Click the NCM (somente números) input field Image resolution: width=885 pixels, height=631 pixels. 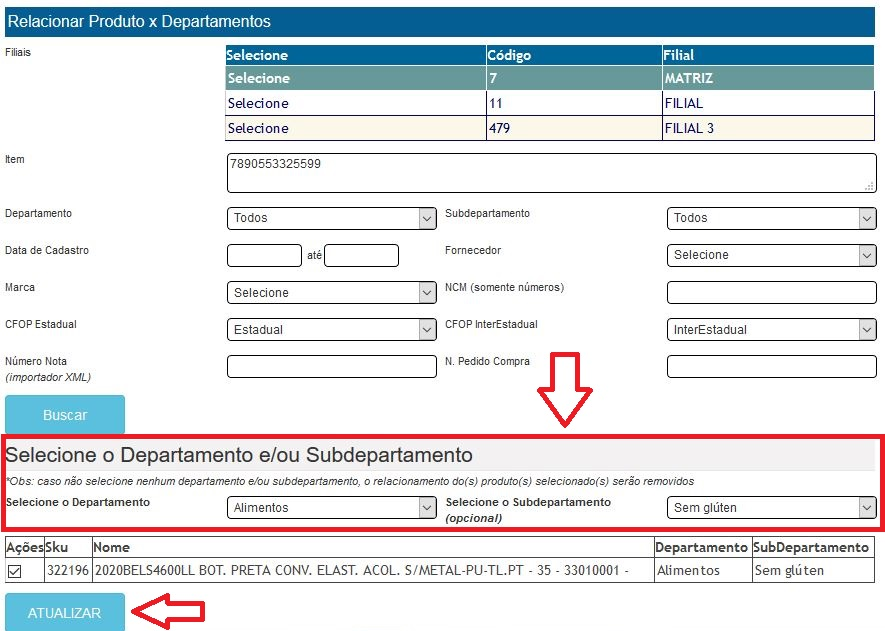tap(772, 292)
